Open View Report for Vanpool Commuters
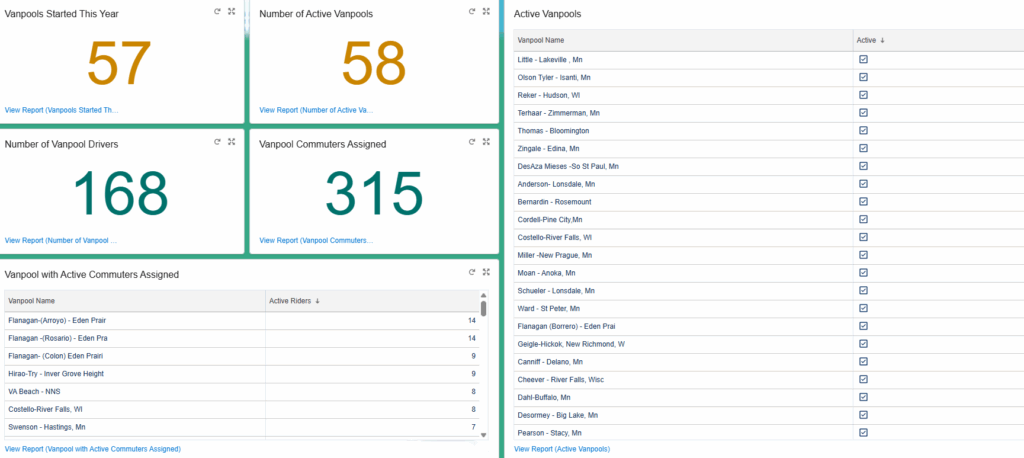 tap(315, 240)
